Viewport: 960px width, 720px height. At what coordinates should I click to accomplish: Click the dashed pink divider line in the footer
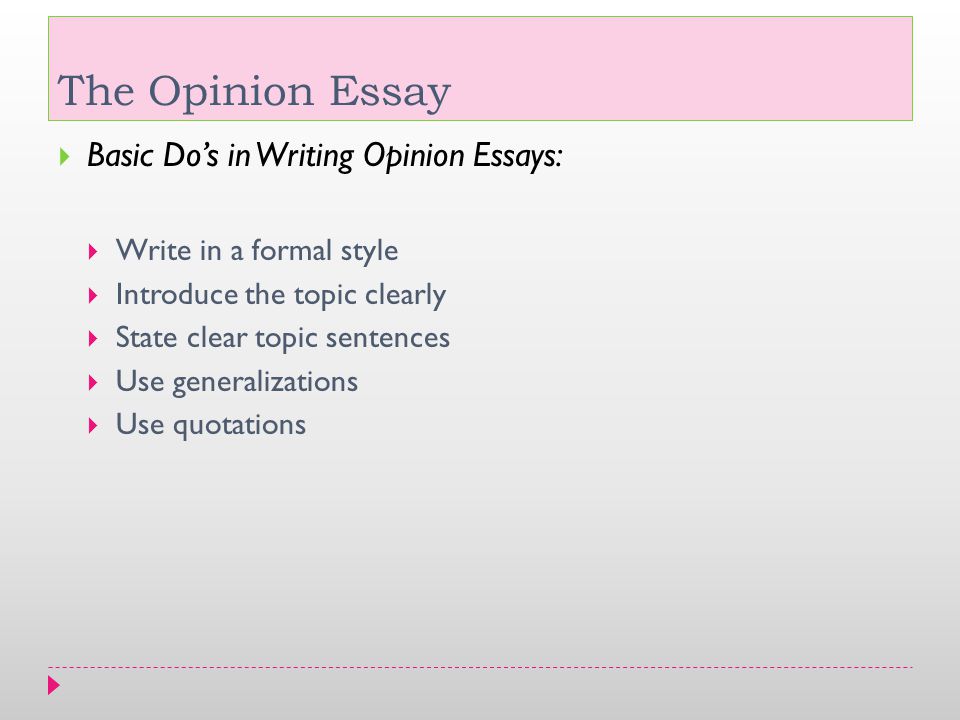480,667
